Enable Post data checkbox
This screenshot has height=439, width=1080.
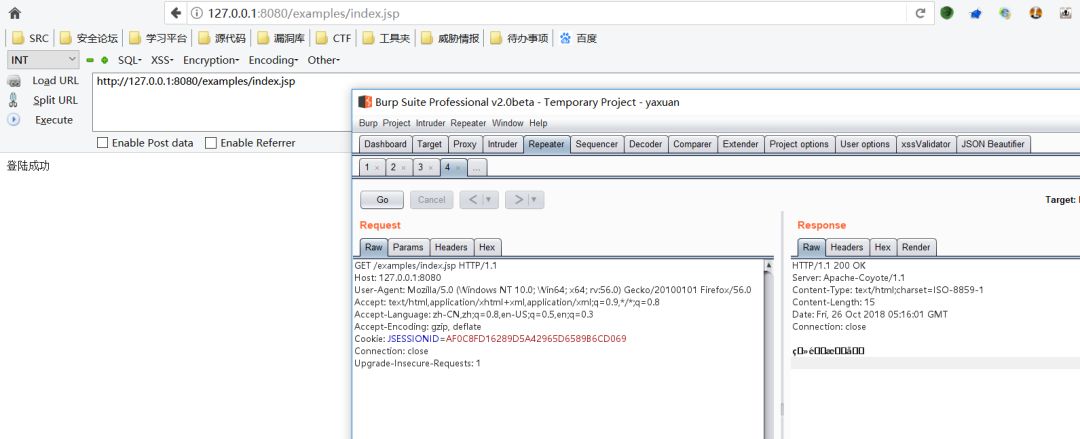[x=103, y=143]
